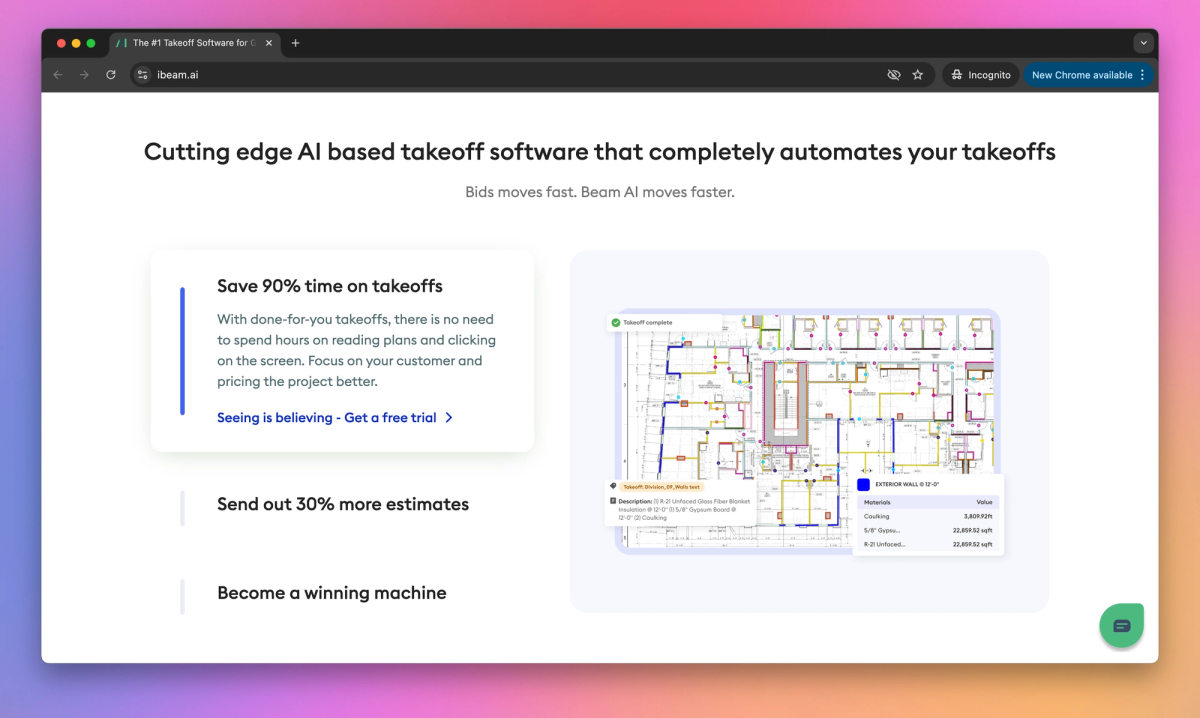Viewport: 1200px width, 718px height.
Task: Select Save 90% time on takeoffs card
Action: [342, 351]
